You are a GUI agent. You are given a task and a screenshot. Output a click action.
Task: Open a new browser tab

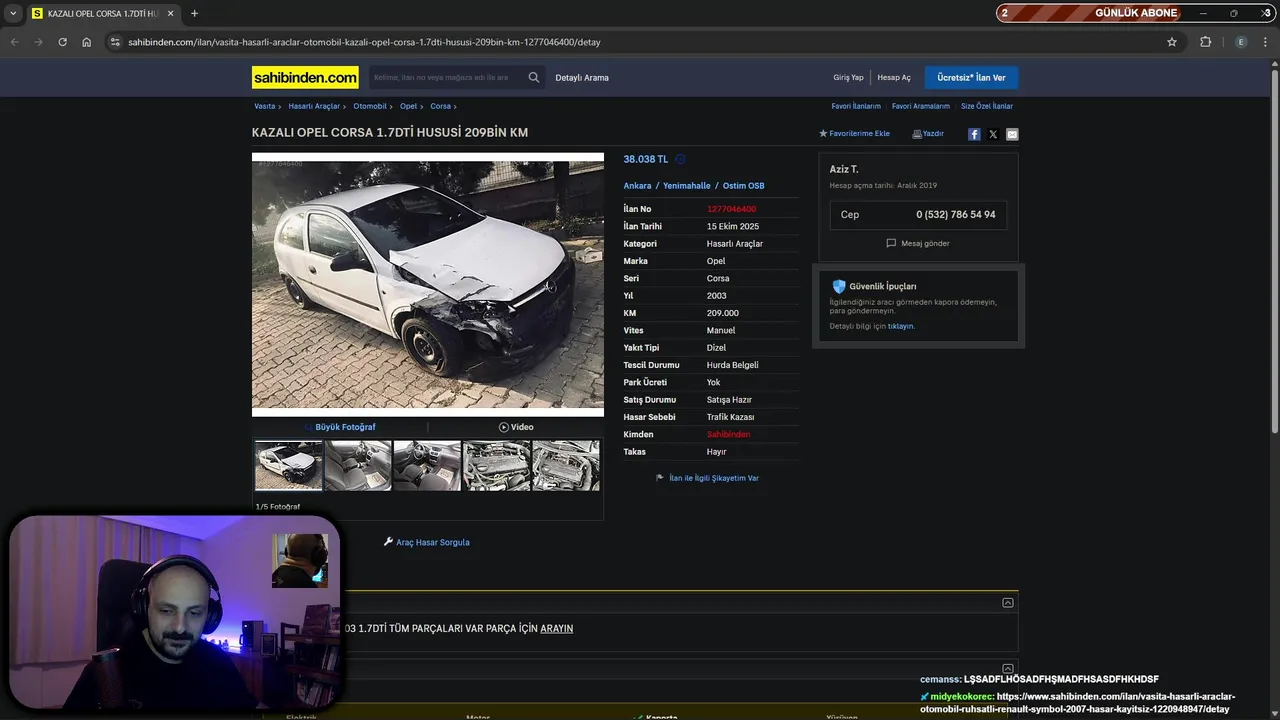click(194, 13)
